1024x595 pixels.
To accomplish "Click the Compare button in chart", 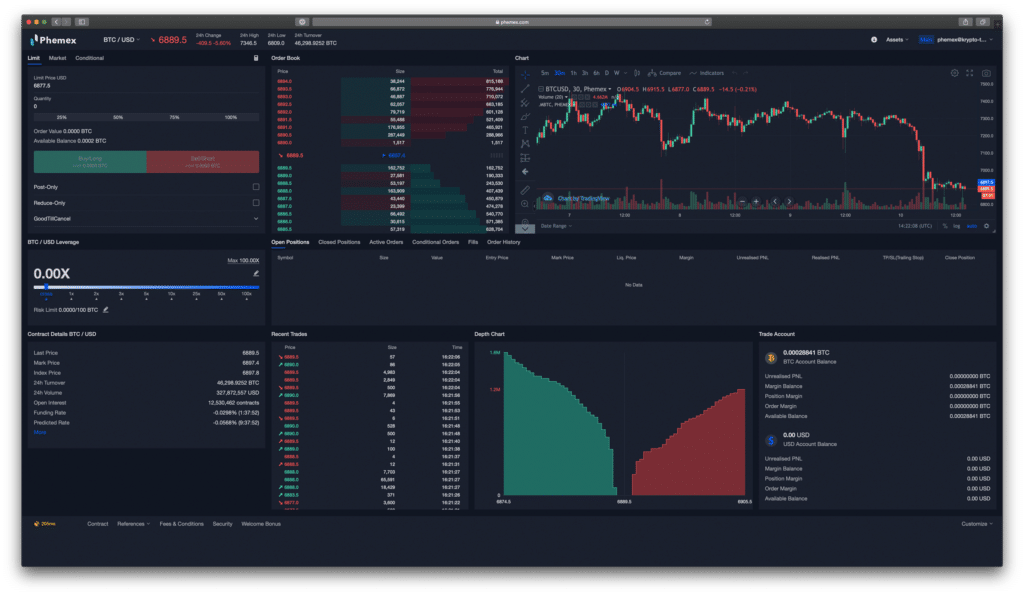I will [x=665, y=73].
